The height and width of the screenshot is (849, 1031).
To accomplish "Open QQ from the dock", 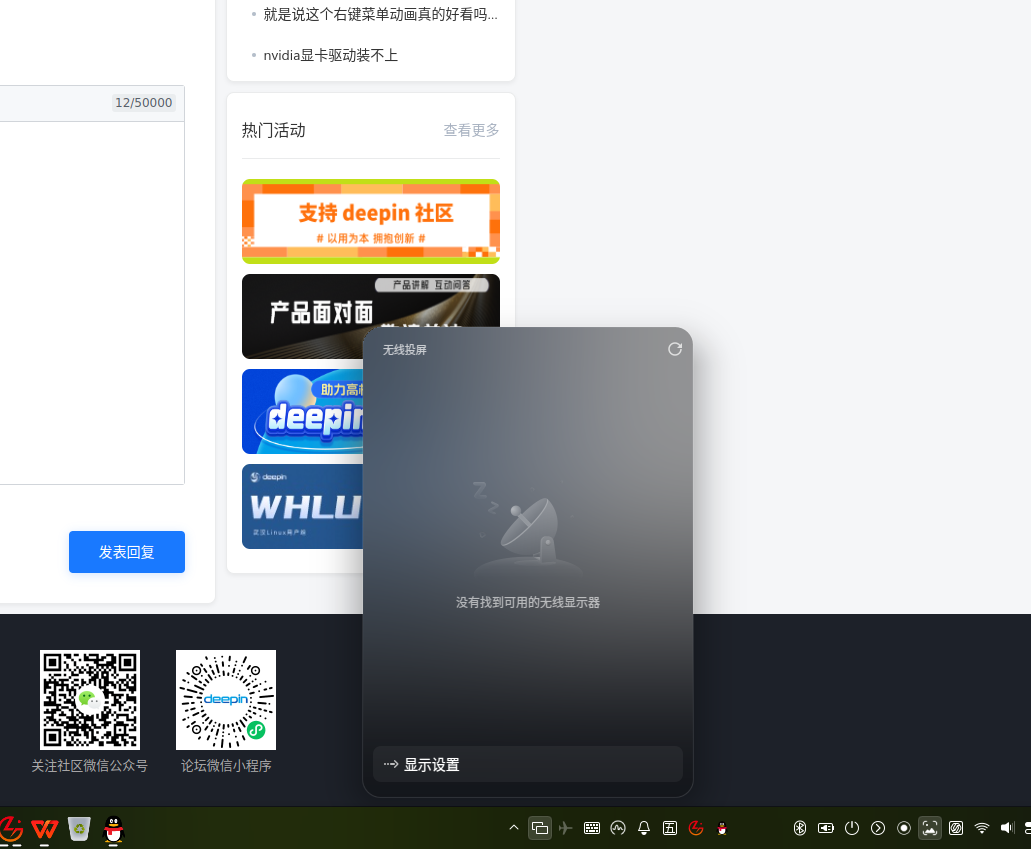I will point(114,829).
